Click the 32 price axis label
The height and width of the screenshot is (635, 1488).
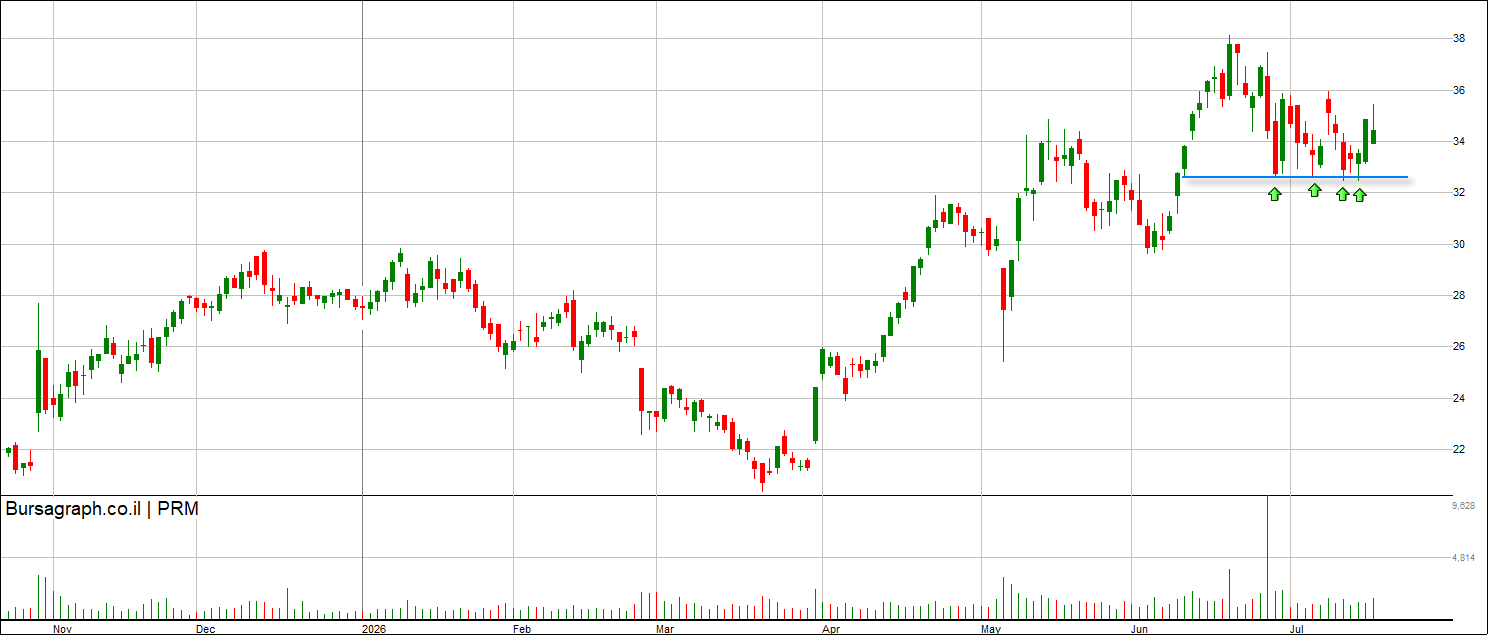pyautogui.click(x=1458, y=193)
